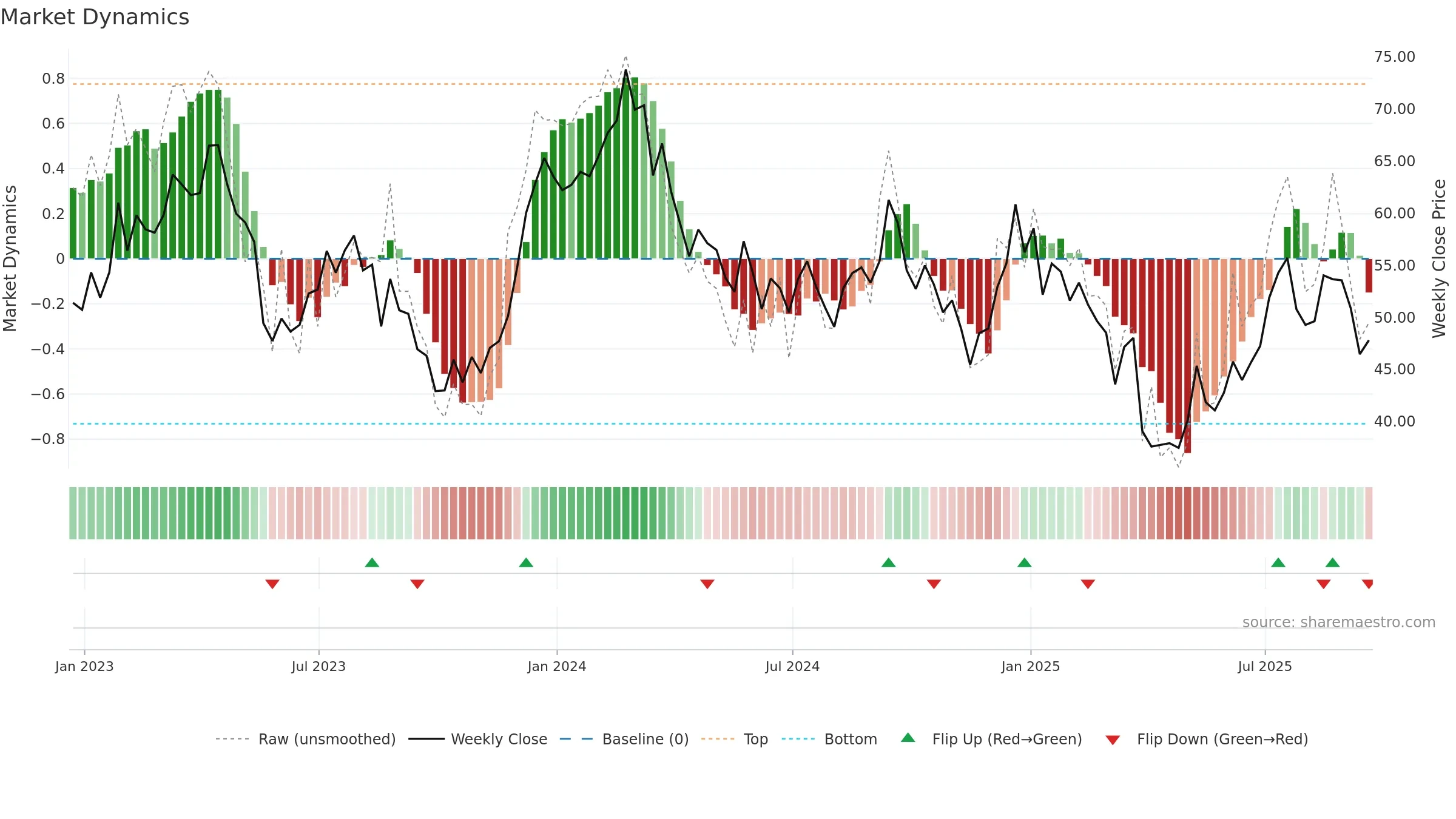Click the Market Dynamics chart title

click(x=95, y=17)
